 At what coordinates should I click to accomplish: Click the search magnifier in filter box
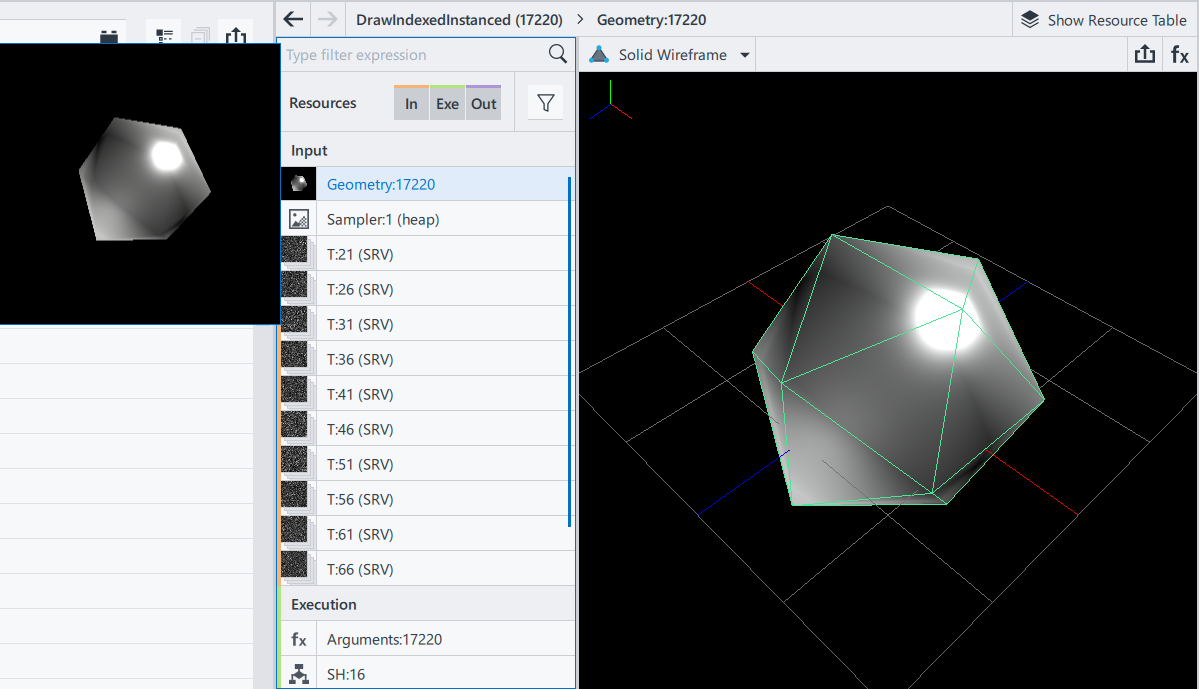coord(557,55)
